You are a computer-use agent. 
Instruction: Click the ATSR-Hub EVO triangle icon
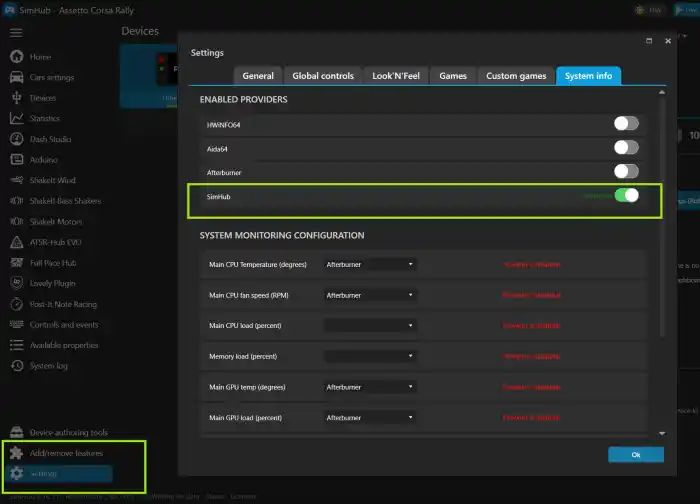[x=17, y=242]
